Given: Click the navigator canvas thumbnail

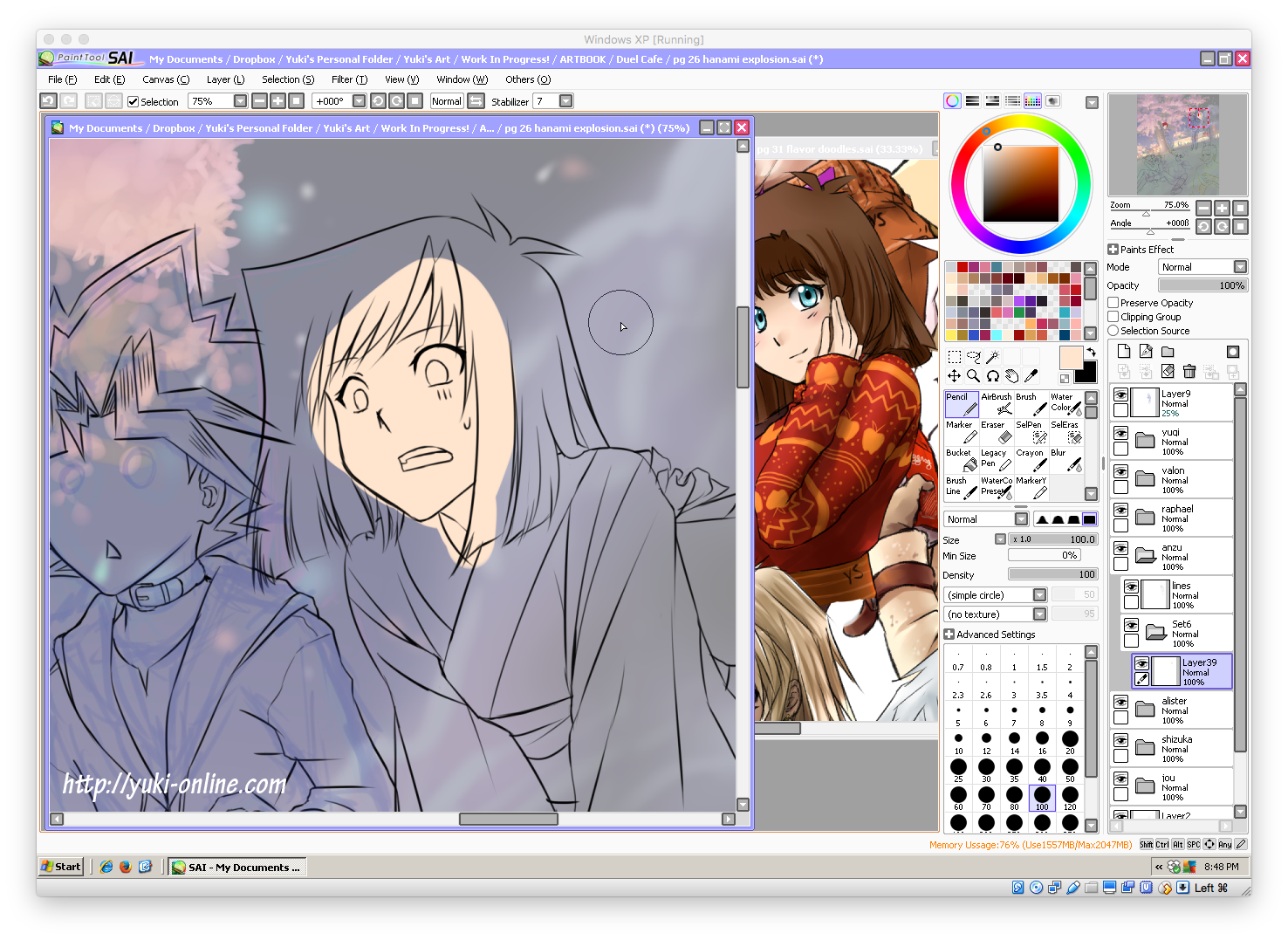Looking at the screenshot, I should [x=1177, y=145].
